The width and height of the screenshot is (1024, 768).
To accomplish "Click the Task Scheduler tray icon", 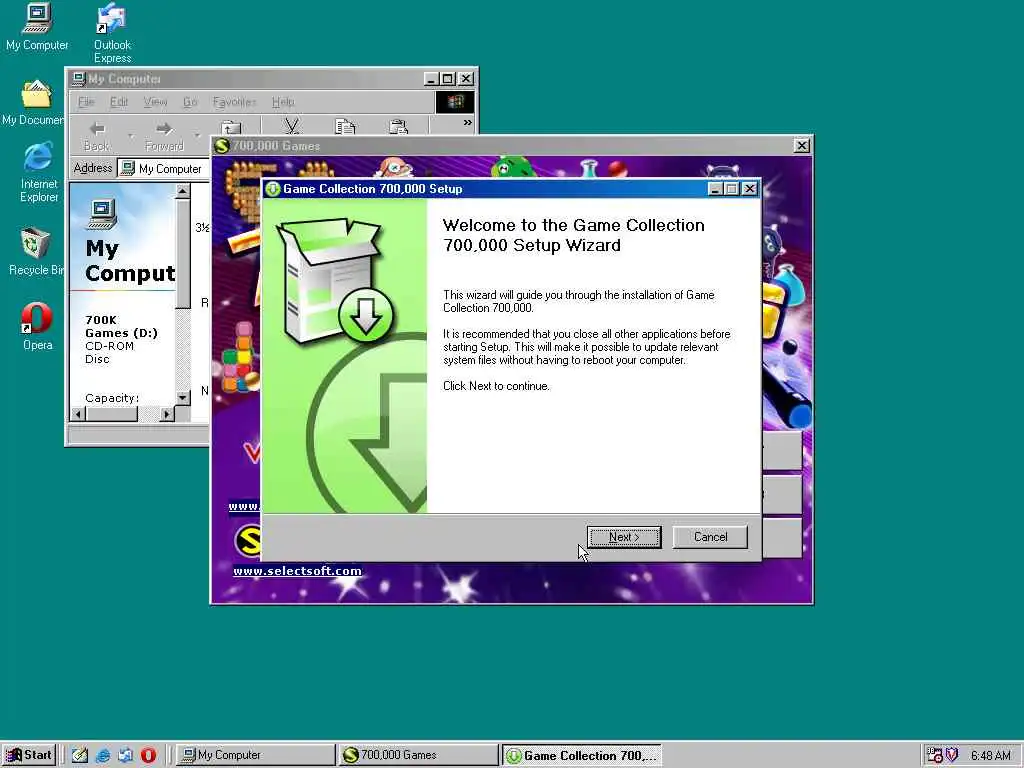I will point(935,755).
